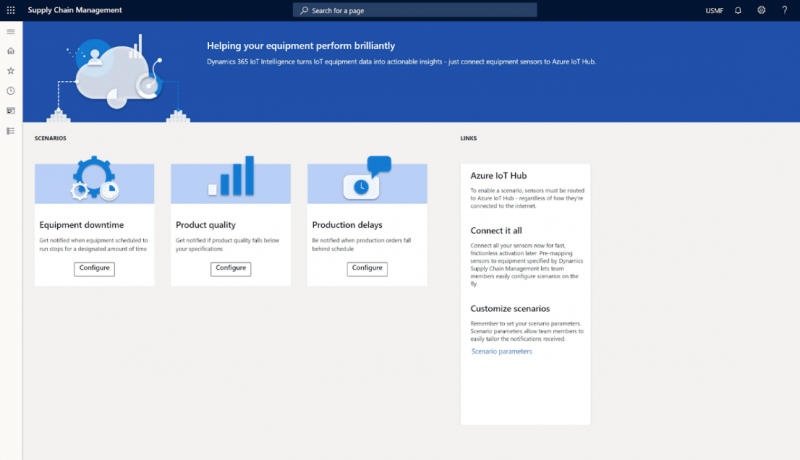The width and height of the screenshot is (800, 460).
Task: Click the Supply Chain Management title
Action: click(75, 10)
